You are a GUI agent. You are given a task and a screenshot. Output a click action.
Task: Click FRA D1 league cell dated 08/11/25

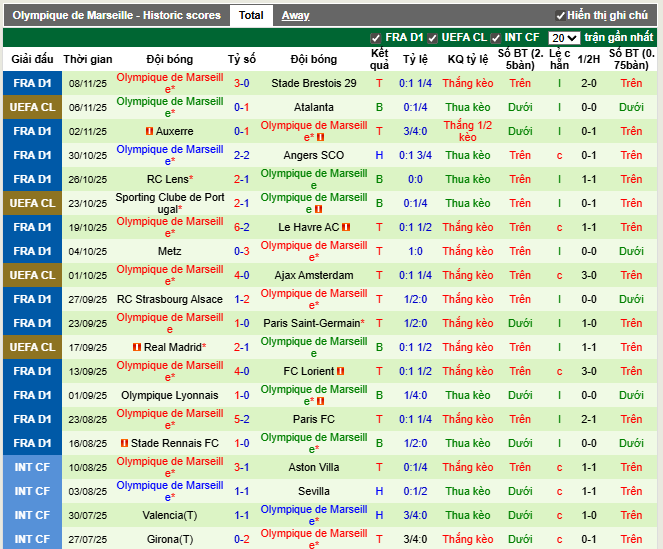(x=33, y=83)
